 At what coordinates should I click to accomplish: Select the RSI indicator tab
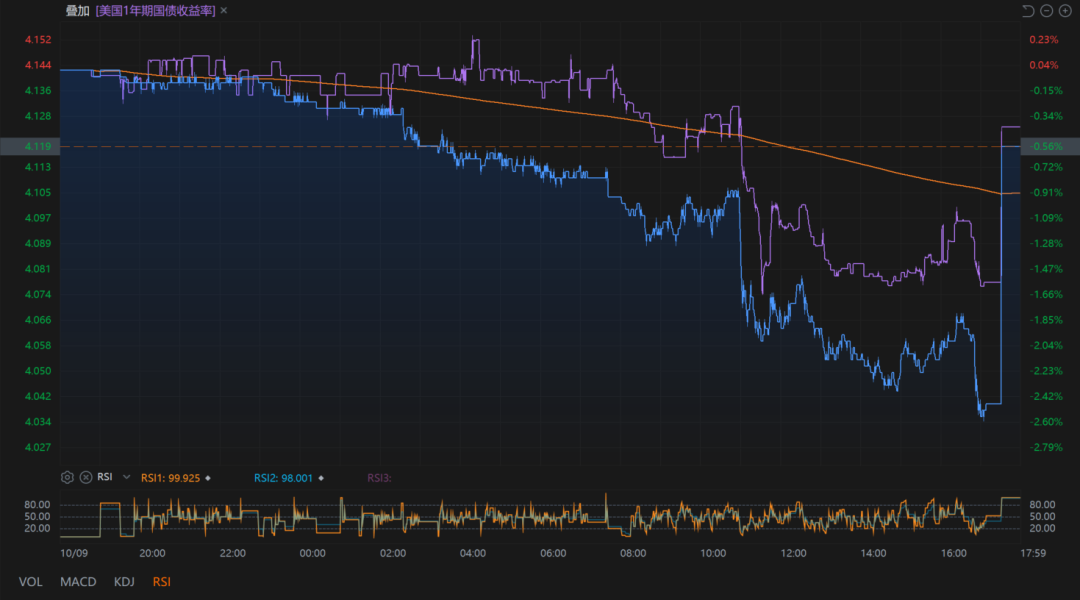pos(162,582)
